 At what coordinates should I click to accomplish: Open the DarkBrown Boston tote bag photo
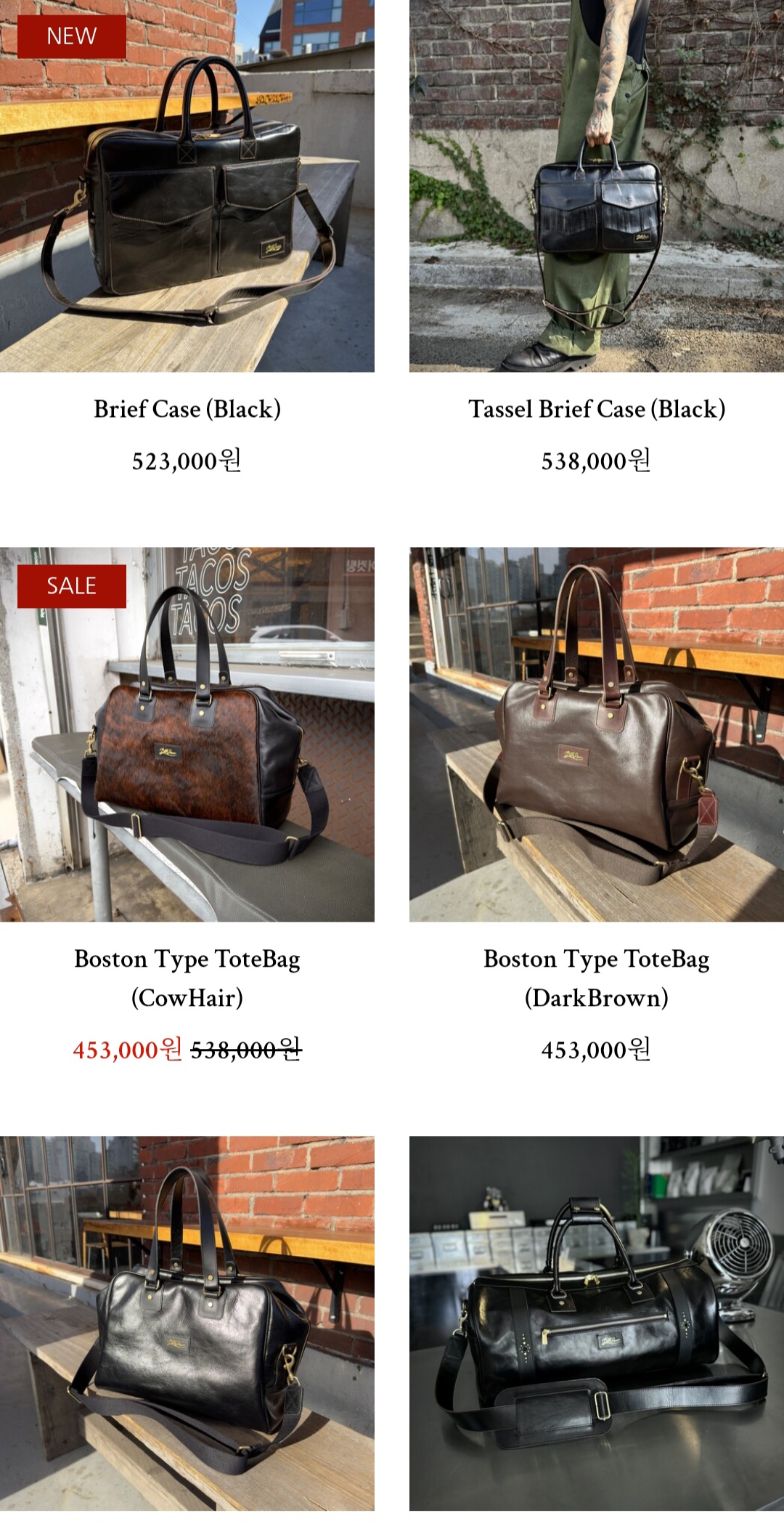coord(597,734)
